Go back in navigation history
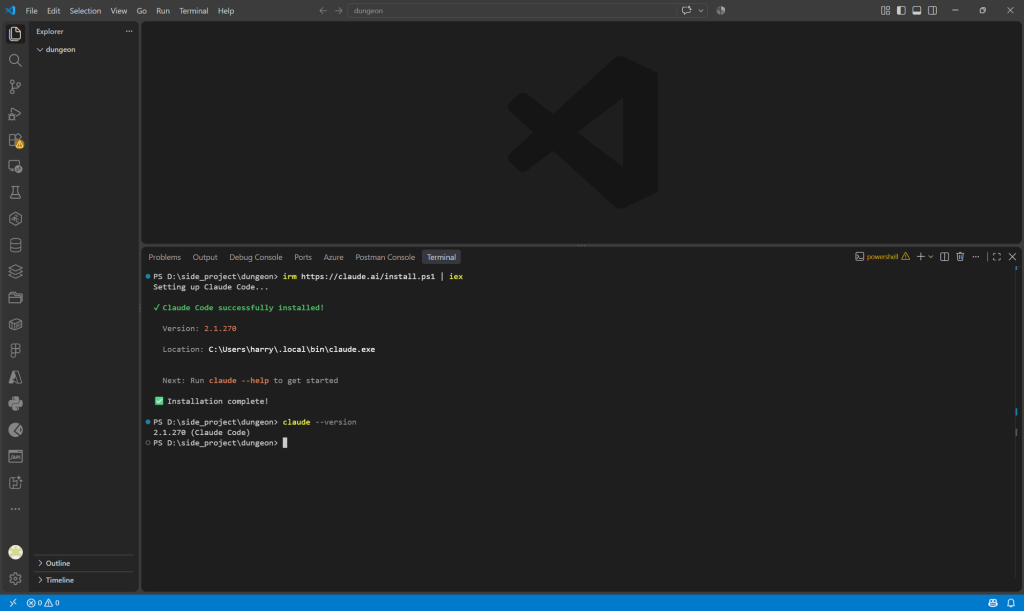Viewport: 1024px width, 611px height. 323,10
